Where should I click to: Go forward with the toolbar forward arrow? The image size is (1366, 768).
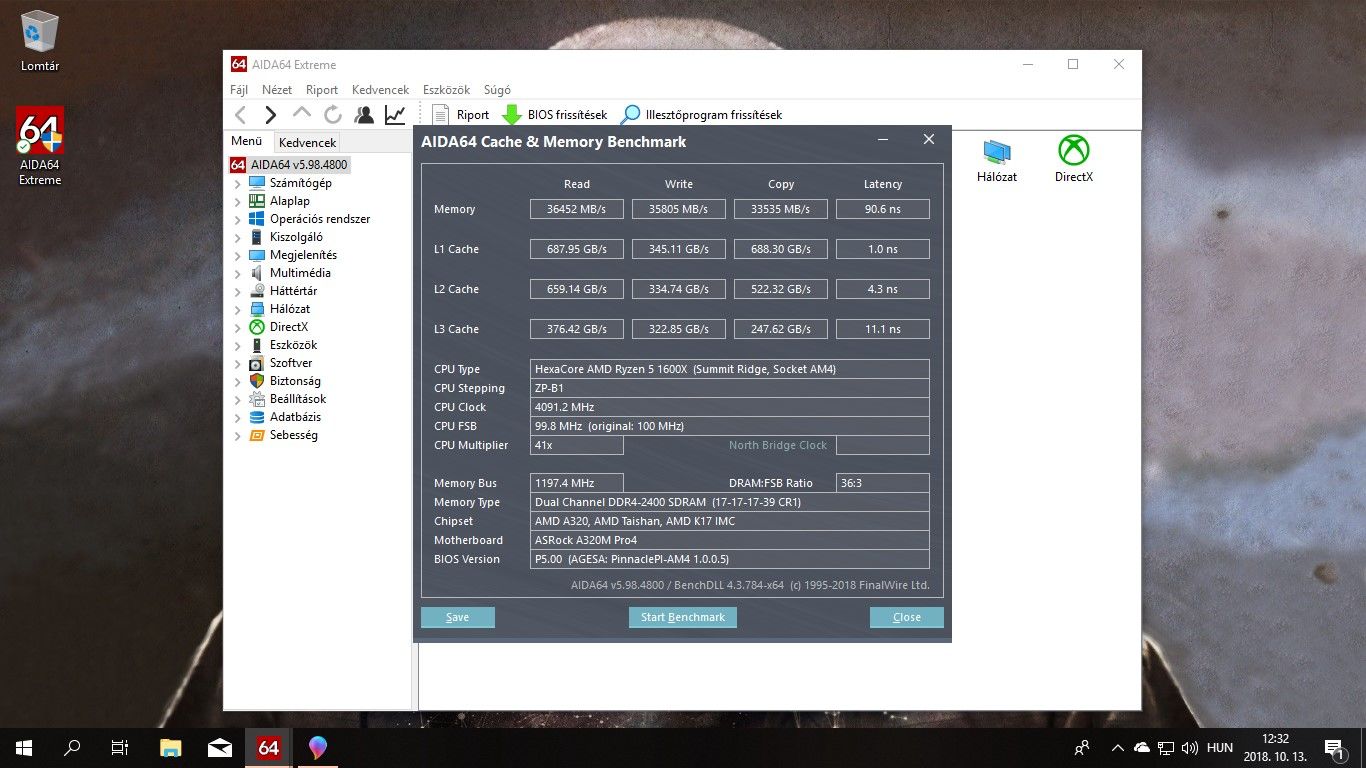pyautogui.click(x=271, y=115)
